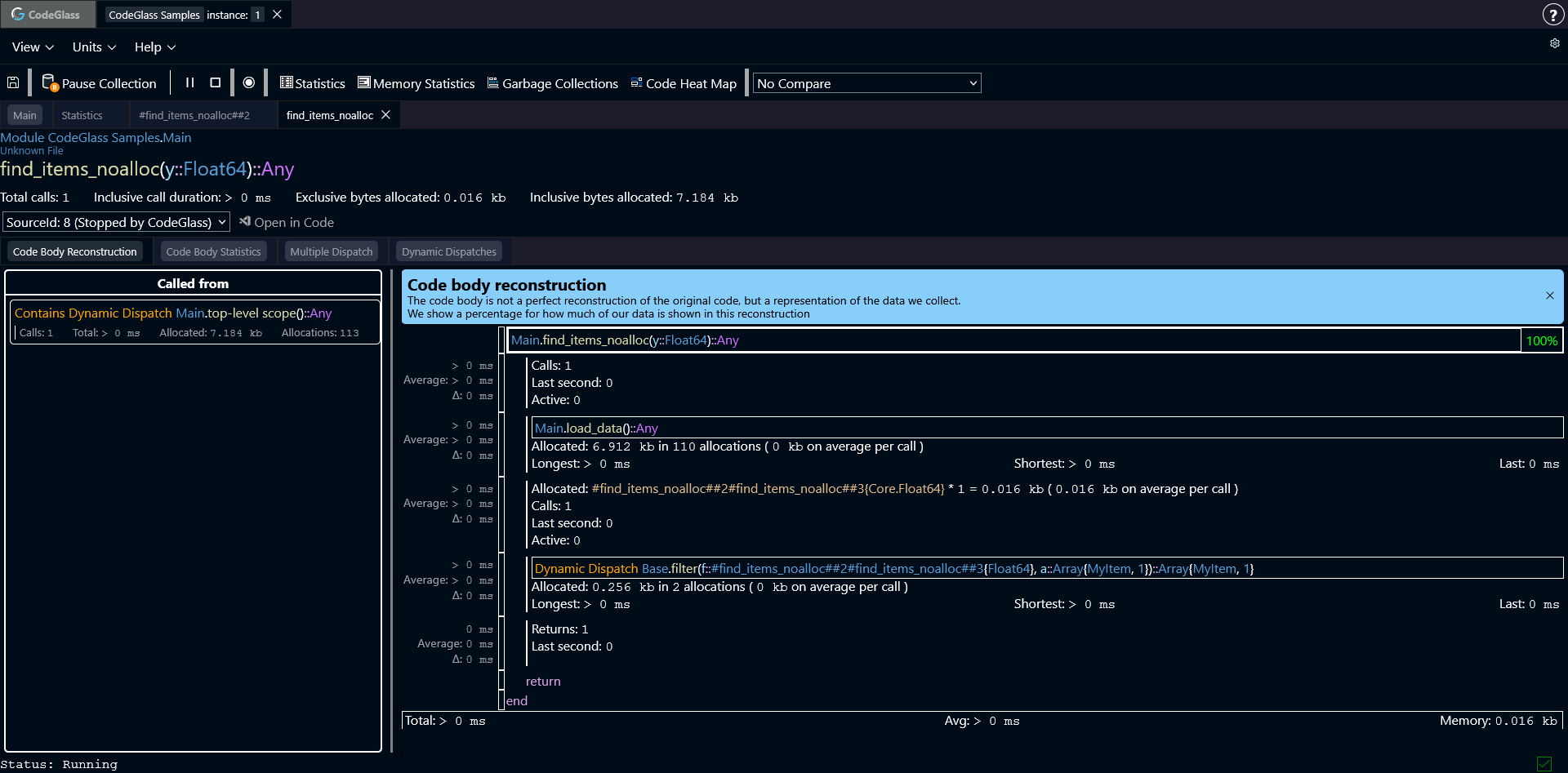
Task: Dismiss the Code body reconstruction notice
Action: click(1549, 295)
